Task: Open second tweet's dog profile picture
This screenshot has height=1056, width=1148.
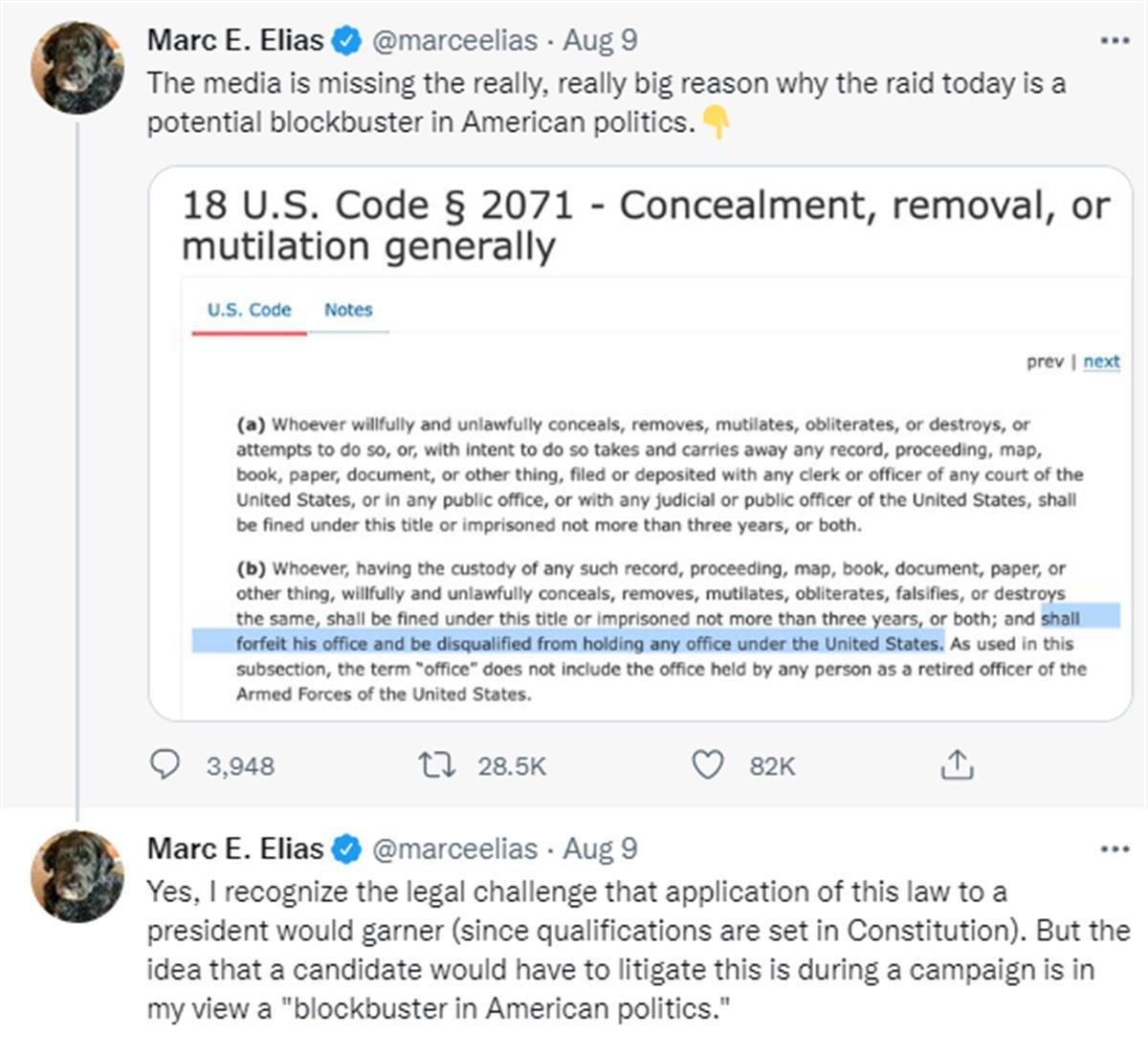Action: [x=77, y=876]
